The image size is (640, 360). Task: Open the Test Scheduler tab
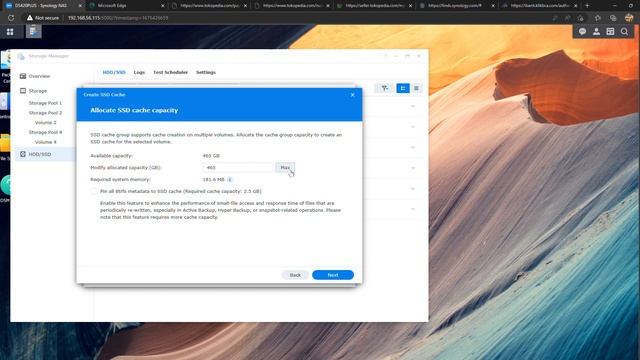170,72
